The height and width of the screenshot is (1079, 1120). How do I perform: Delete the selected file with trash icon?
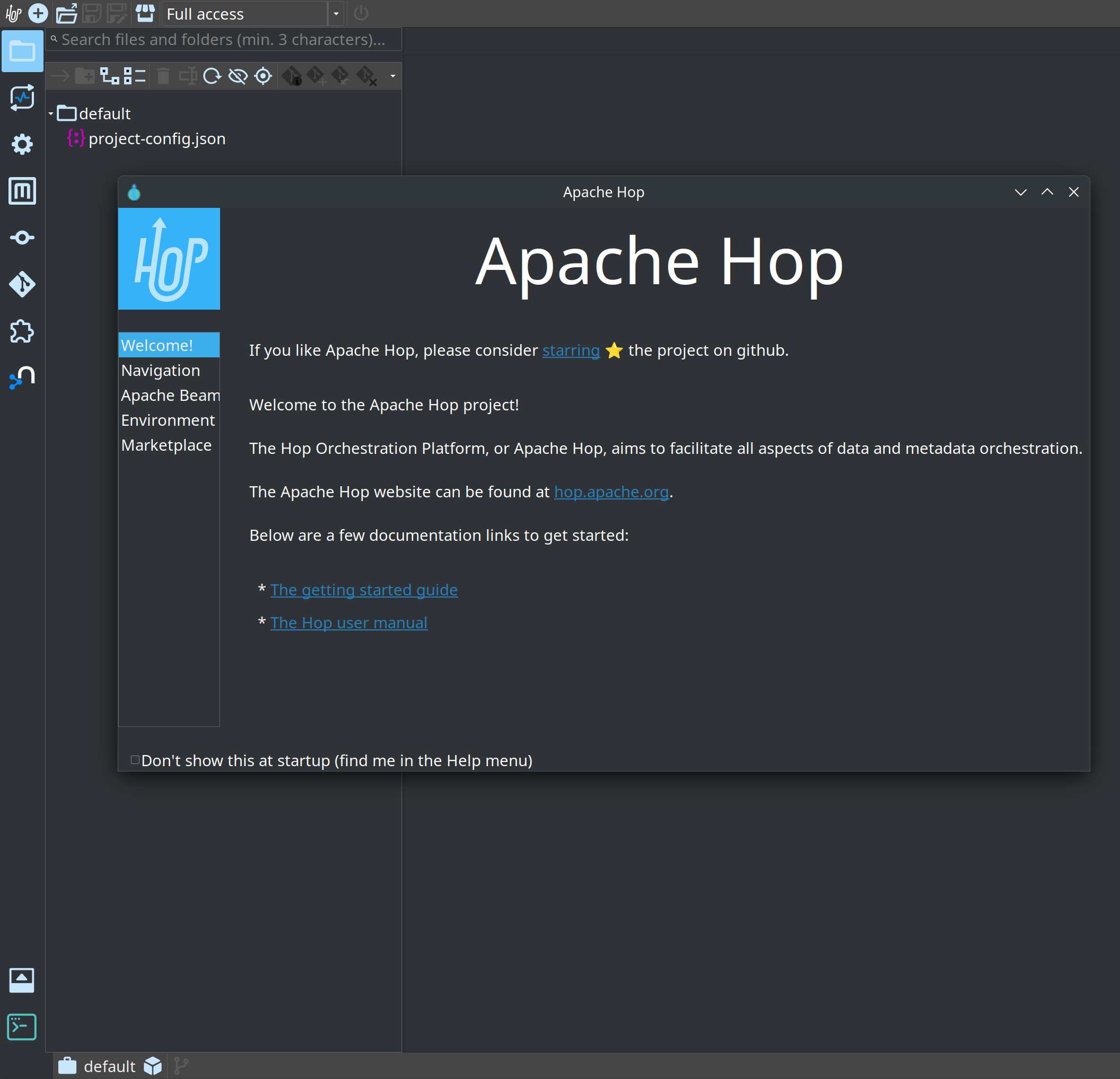[163, 76]
